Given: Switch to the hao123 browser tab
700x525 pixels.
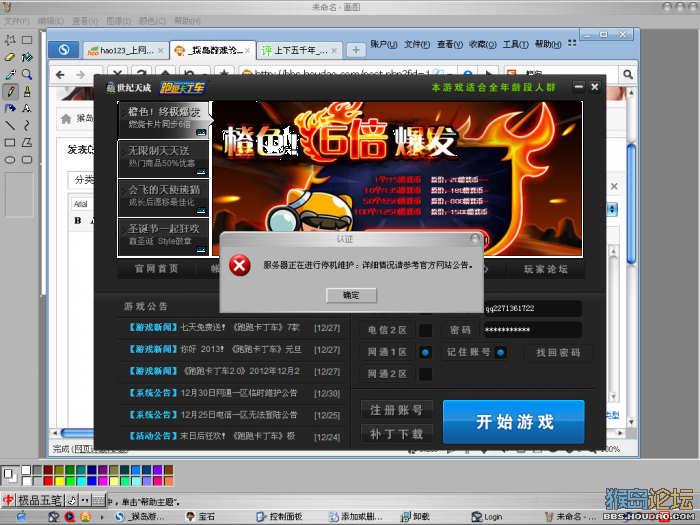Looking at the screenshot, I should tap(126, 50).
